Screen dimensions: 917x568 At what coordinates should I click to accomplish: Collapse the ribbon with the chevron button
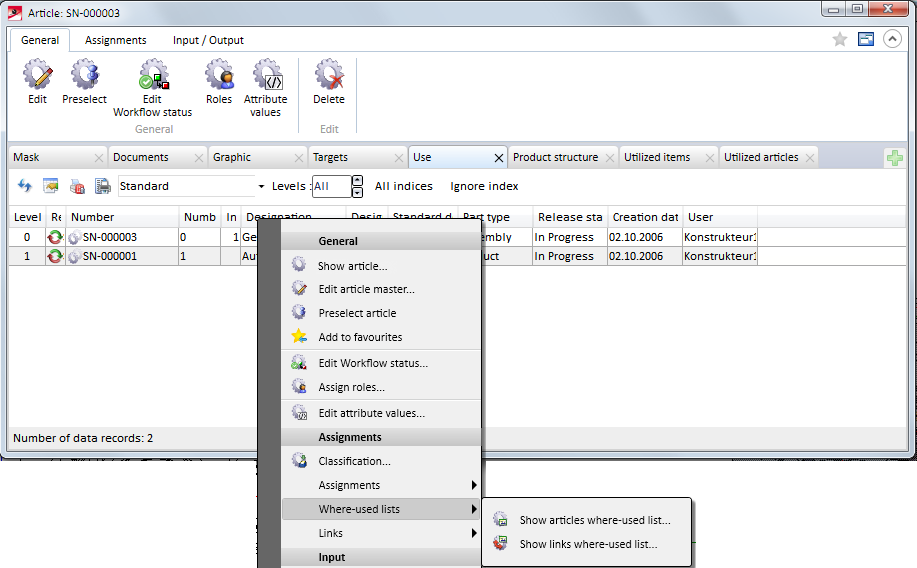point(892,39)
